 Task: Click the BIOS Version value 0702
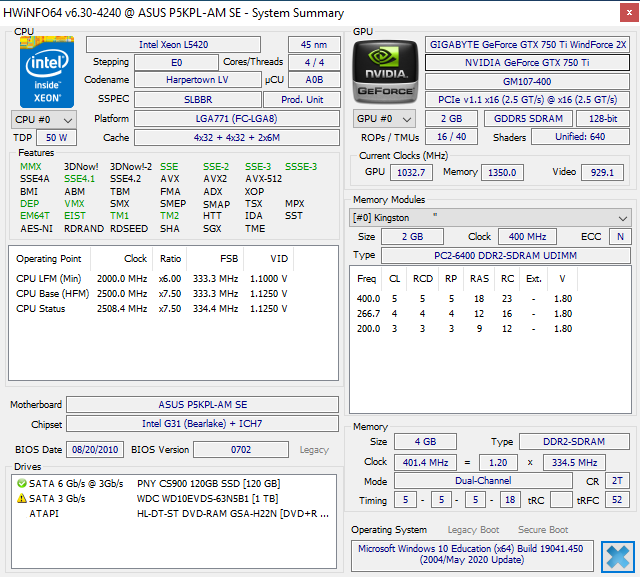(241, 450)
